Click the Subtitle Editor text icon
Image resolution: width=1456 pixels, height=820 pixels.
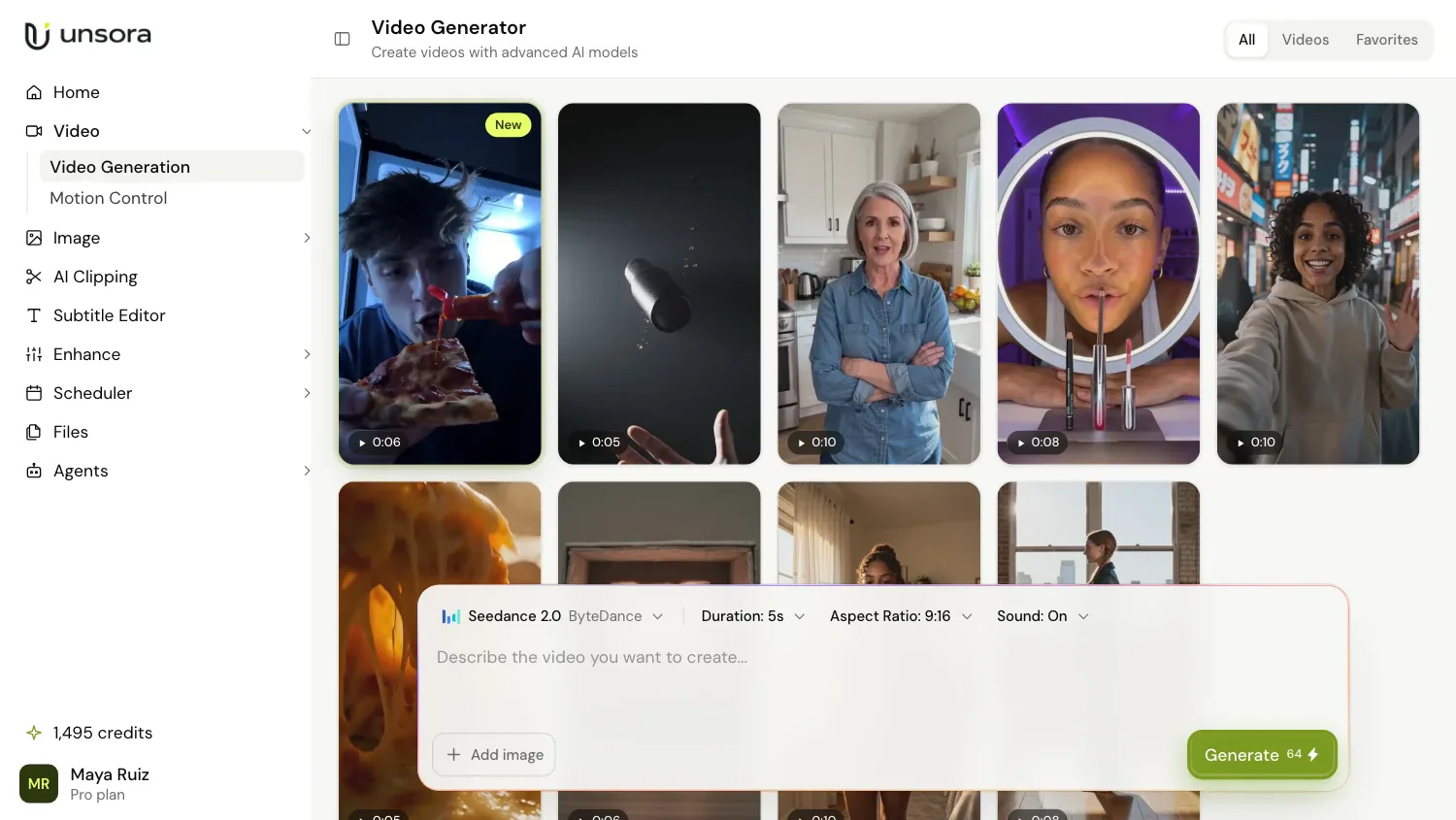pyautogui.click(x=34, y=315)
